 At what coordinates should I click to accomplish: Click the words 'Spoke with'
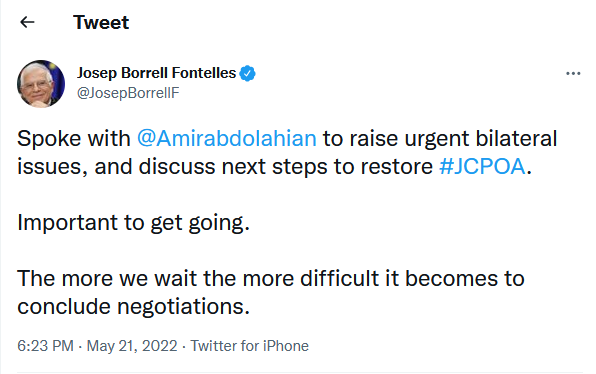tap(74, 138)
